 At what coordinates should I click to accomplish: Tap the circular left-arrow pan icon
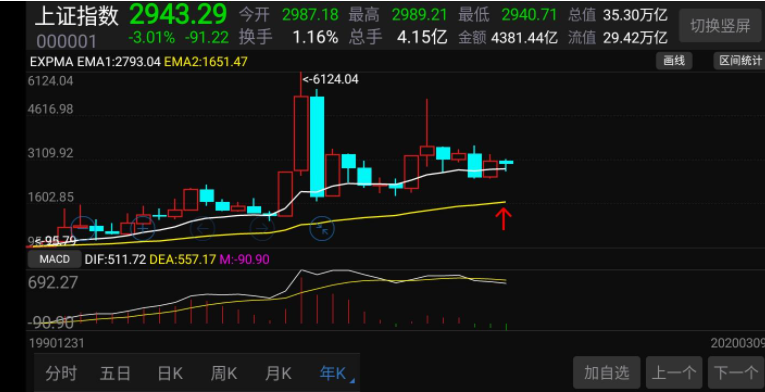tap(203, 227)
